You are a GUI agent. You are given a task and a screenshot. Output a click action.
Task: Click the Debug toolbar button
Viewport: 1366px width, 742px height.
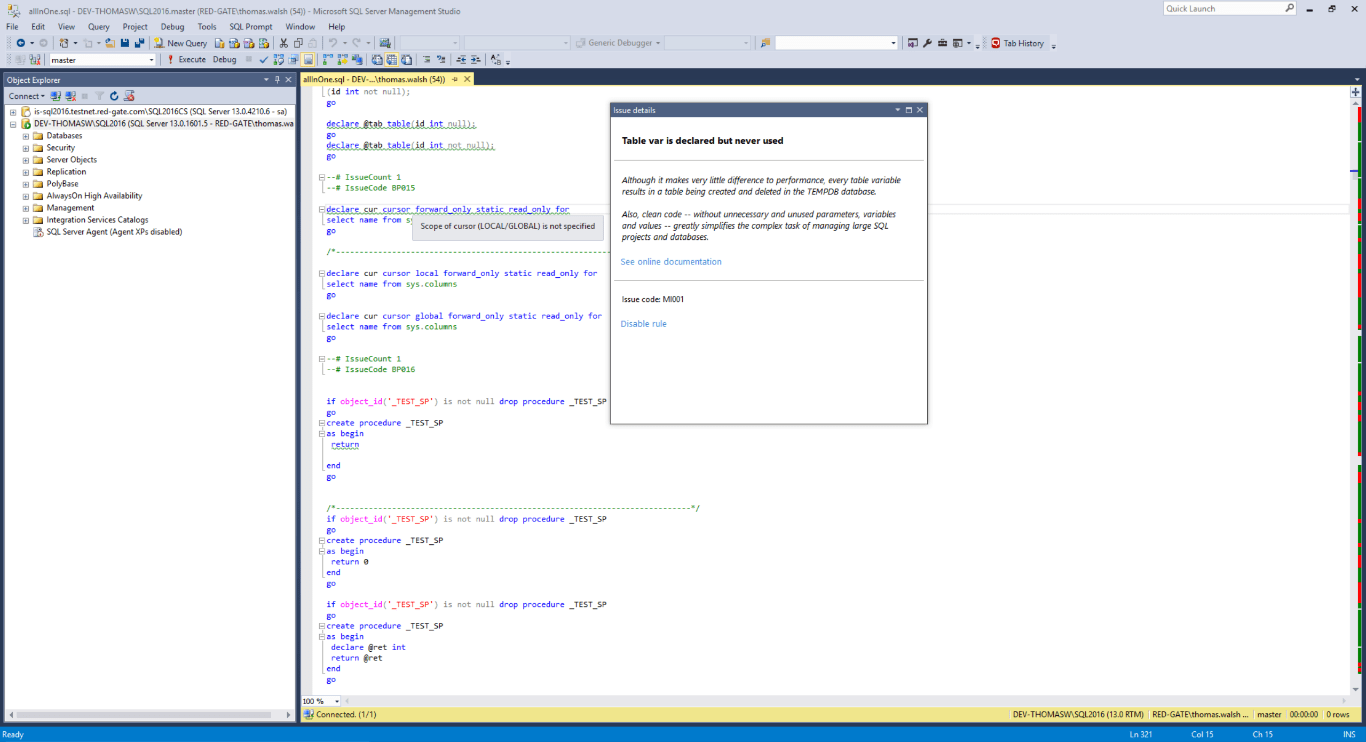click(225, 59)
